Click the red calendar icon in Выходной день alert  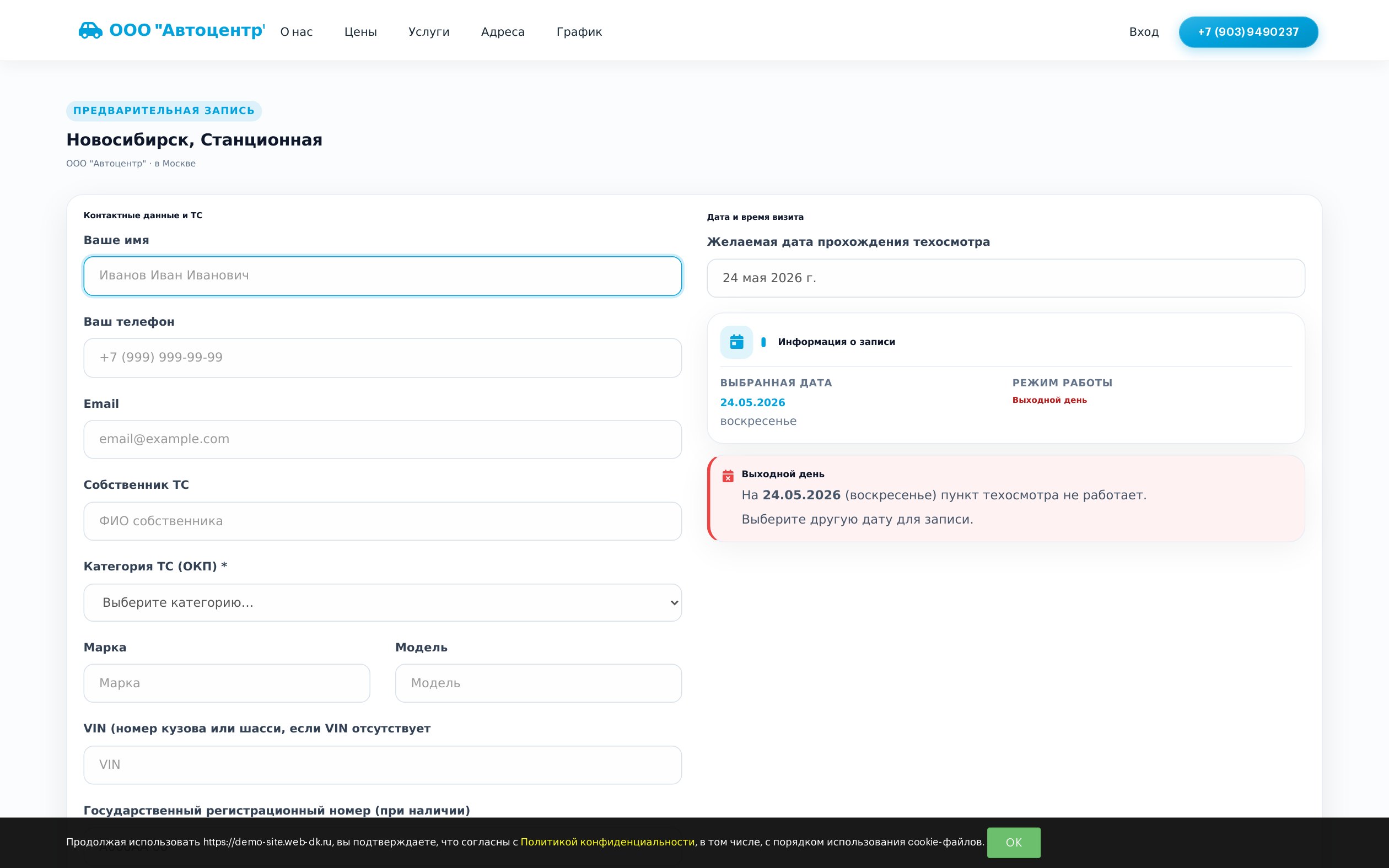[728, 475]
